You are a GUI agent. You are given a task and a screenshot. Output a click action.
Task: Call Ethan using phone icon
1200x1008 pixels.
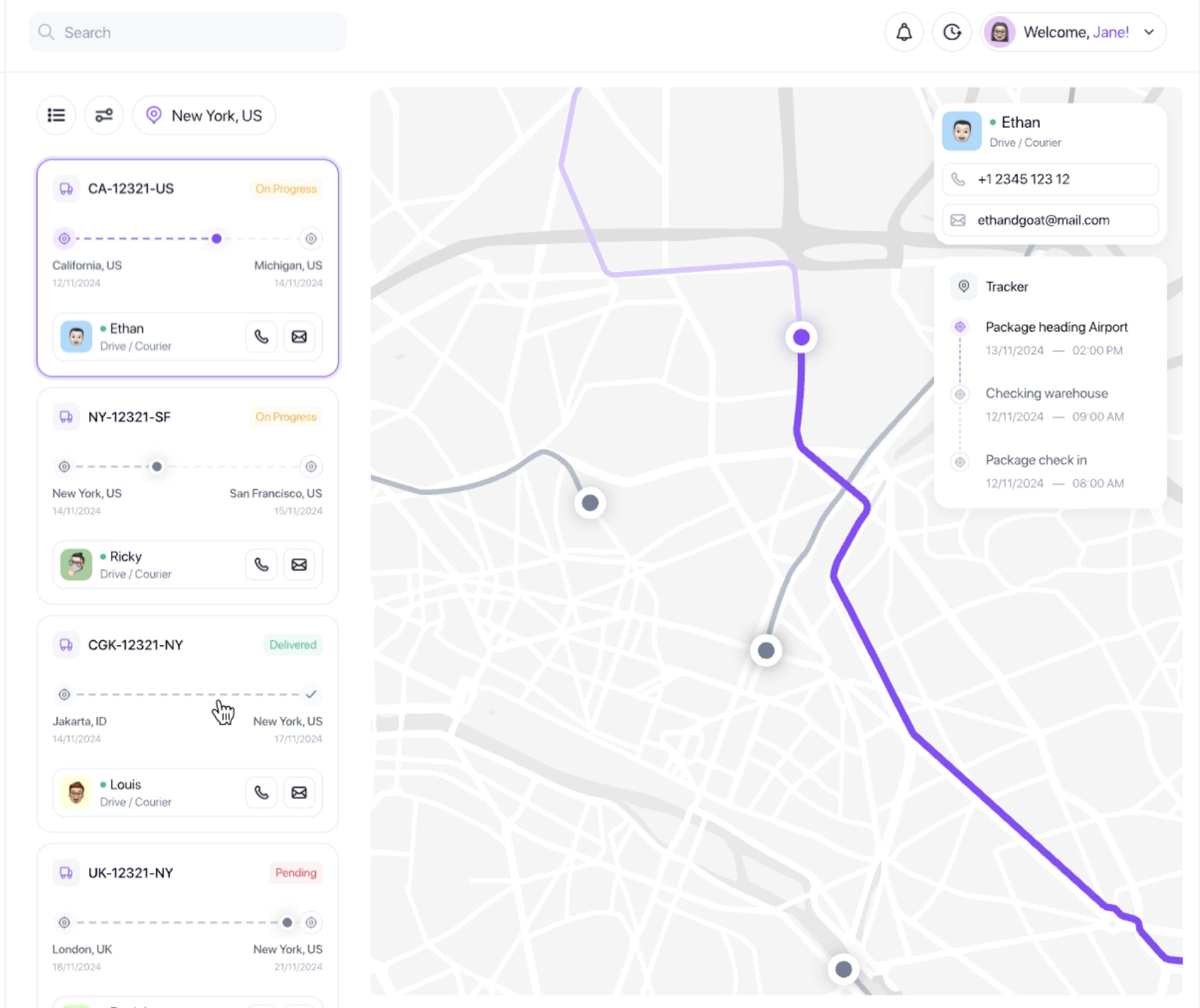(261, 336)
